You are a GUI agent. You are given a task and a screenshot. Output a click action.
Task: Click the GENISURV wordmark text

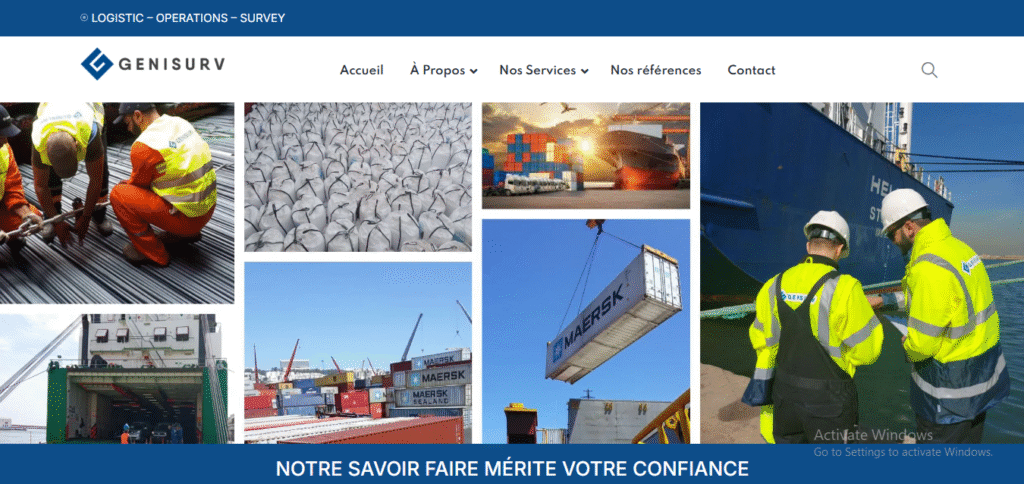(x=172, y=64)
